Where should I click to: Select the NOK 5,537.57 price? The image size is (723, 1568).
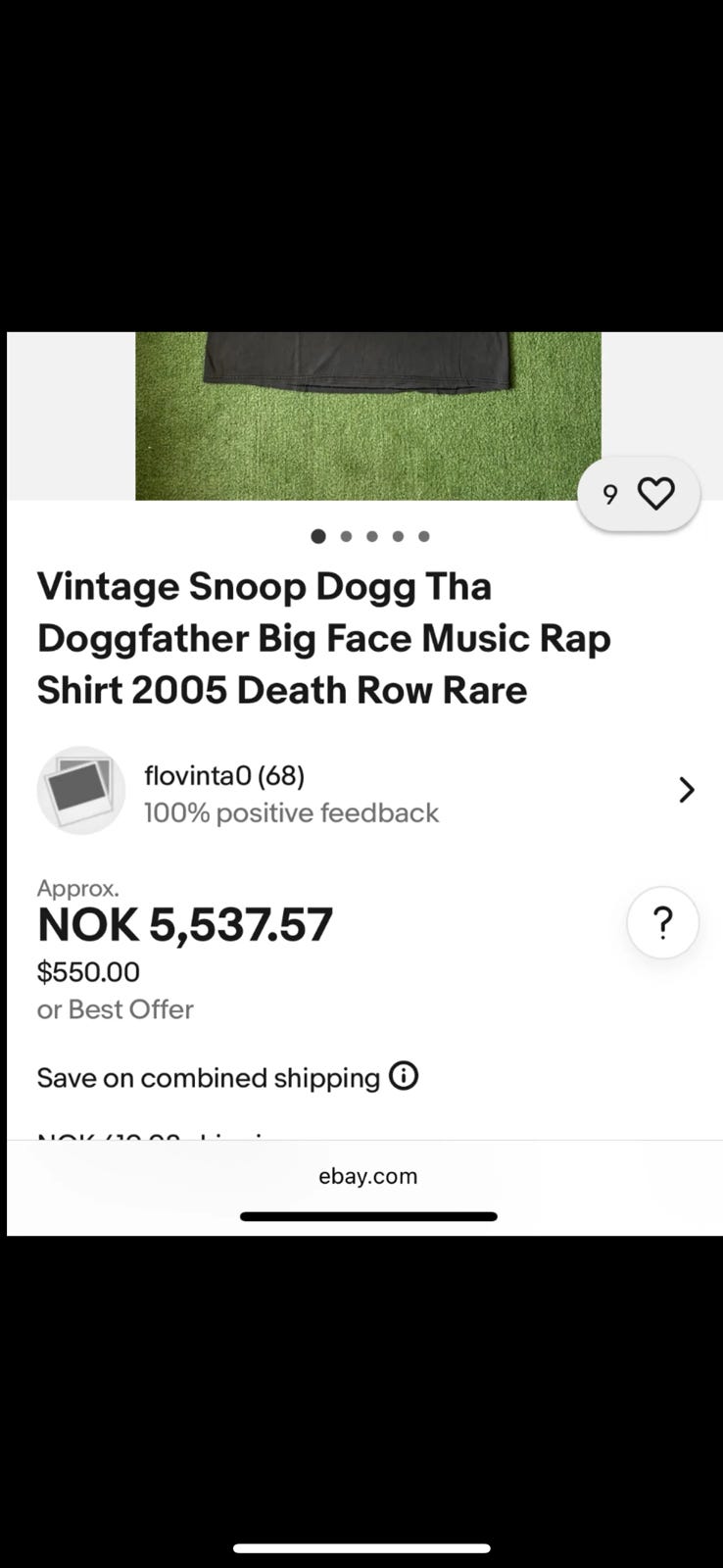click(185, 924)
